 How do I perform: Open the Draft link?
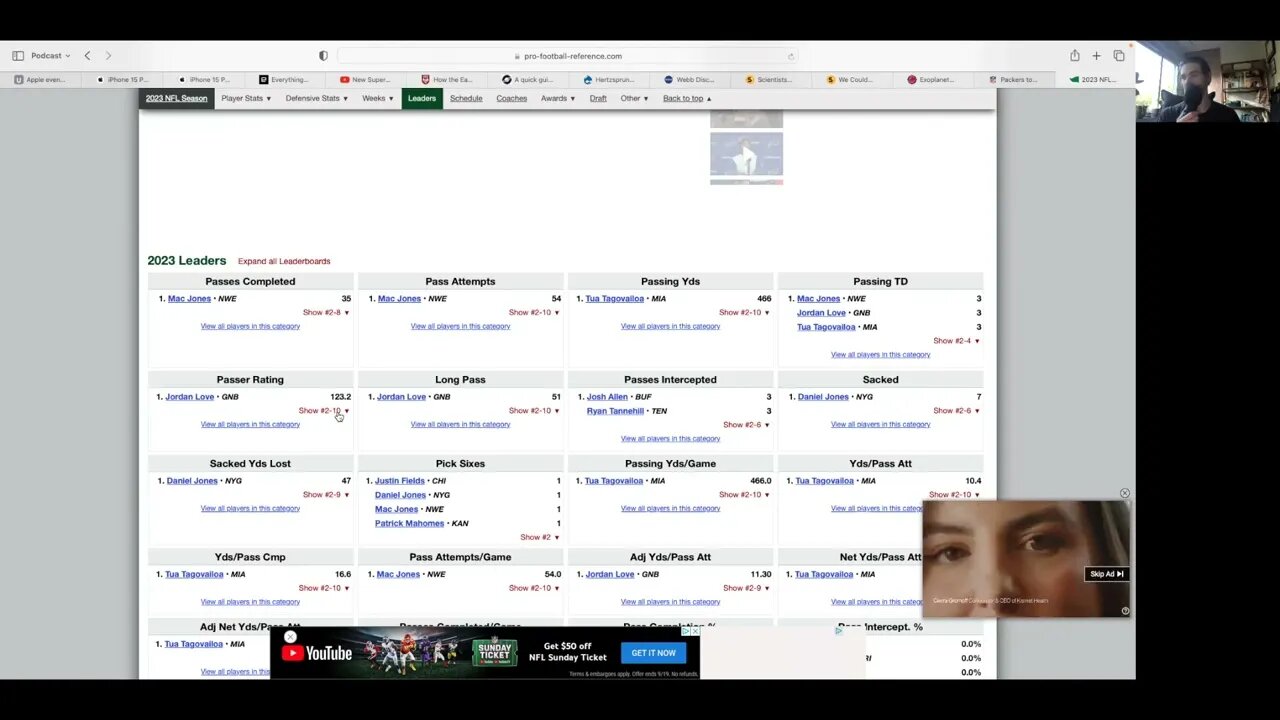tap(598, 98)
